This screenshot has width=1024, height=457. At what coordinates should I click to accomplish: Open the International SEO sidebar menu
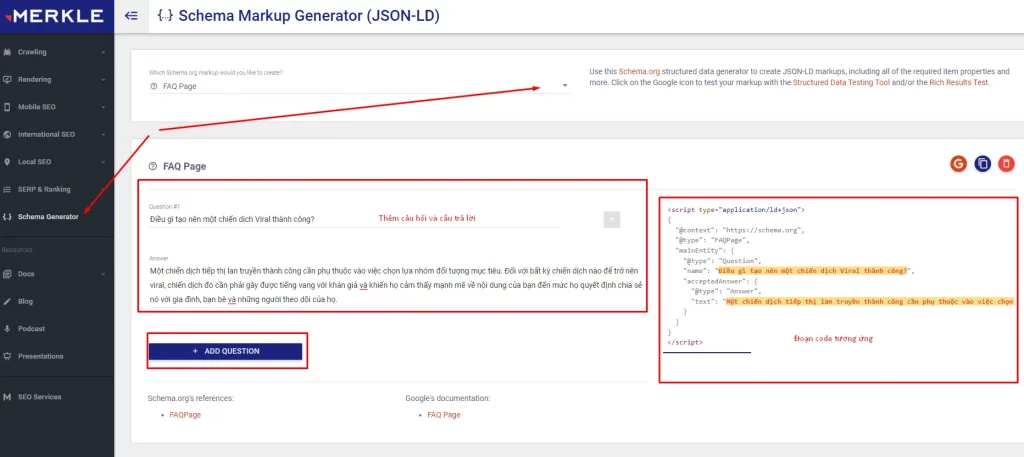click(57, 134)
